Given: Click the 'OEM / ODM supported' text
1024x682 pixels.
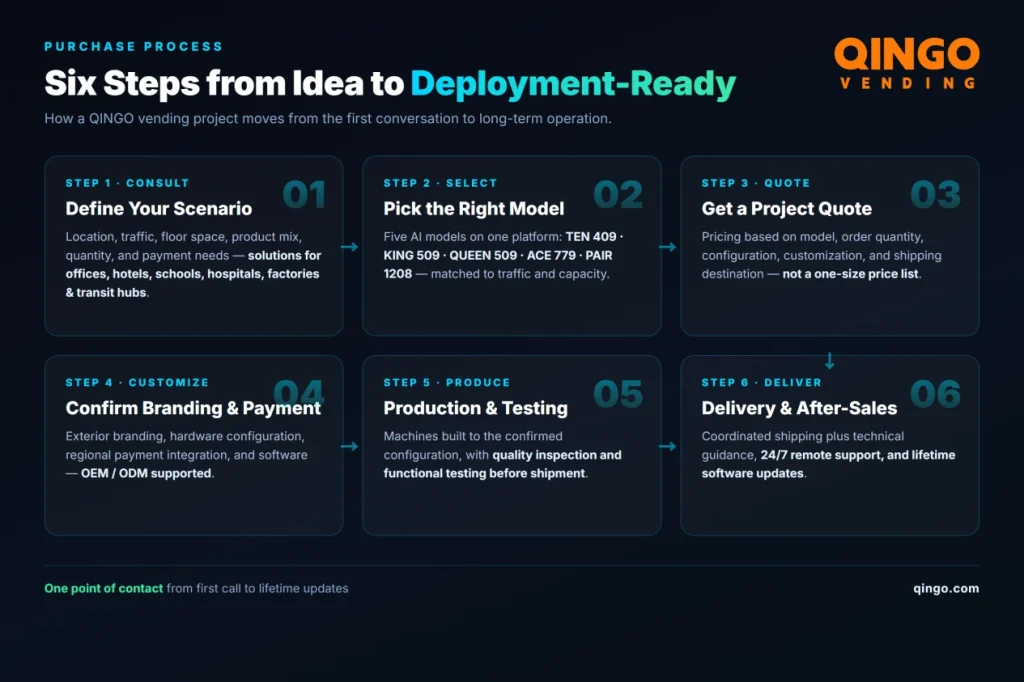Looking at the screenshot, I should point(147,473).
